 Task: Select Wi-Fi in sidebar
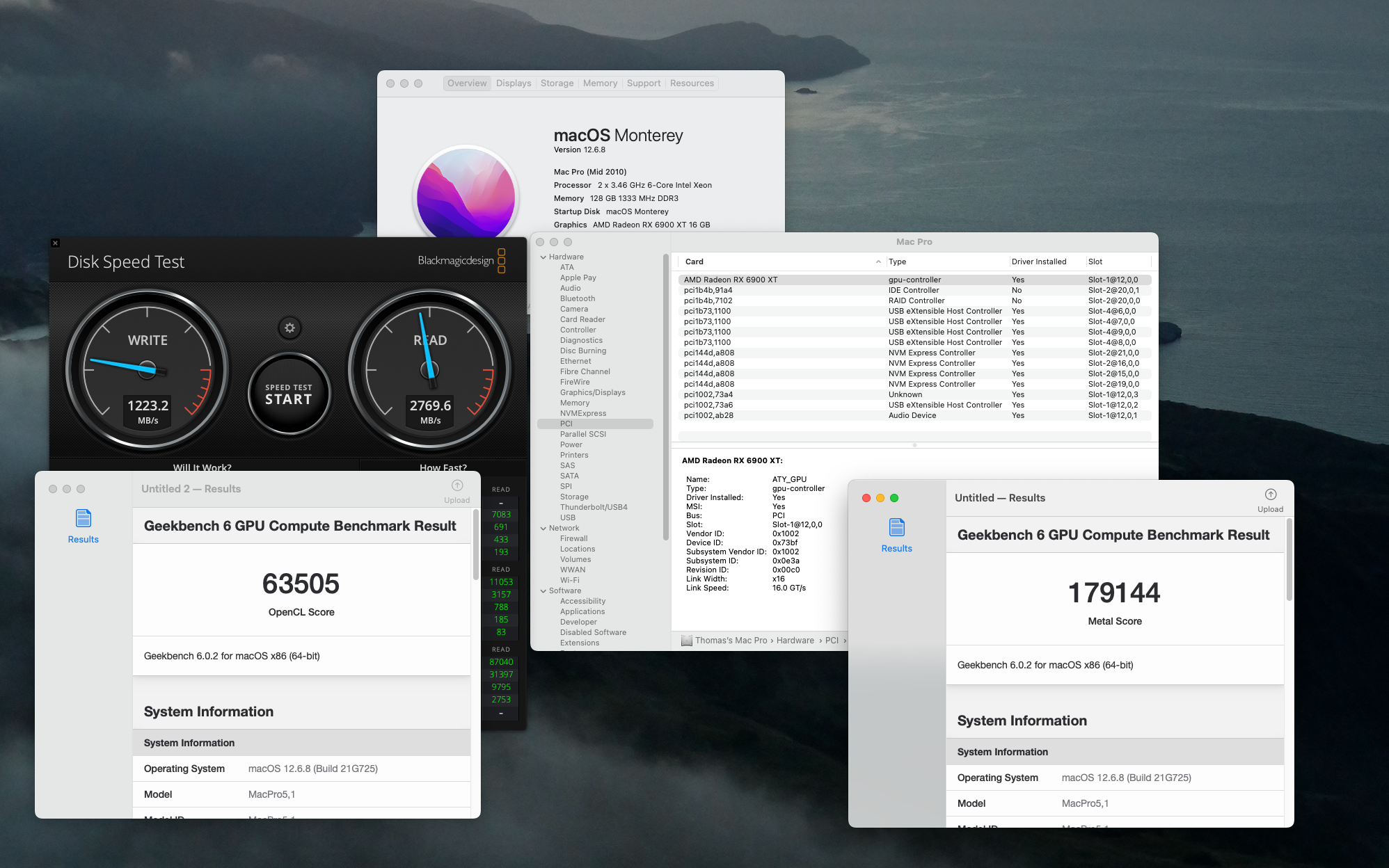(x=569, y=581)
